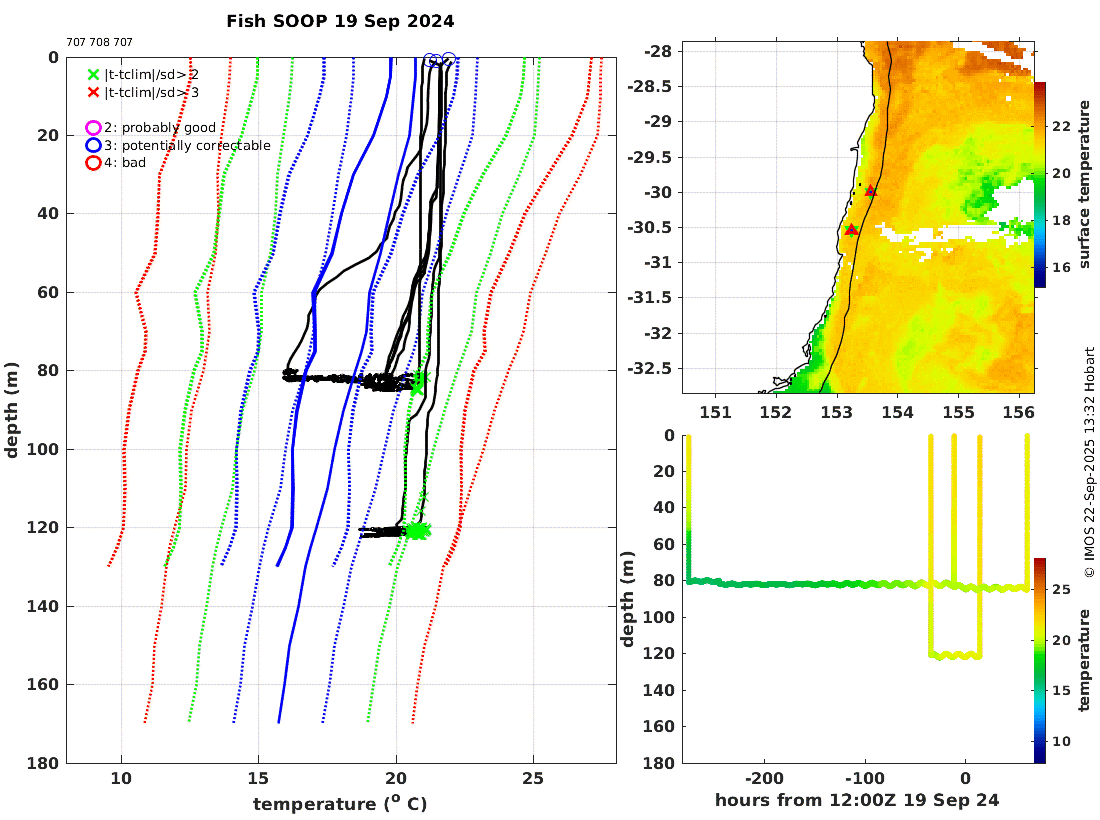Click the 25 tick on the lower temperature colorbar

1061,589
